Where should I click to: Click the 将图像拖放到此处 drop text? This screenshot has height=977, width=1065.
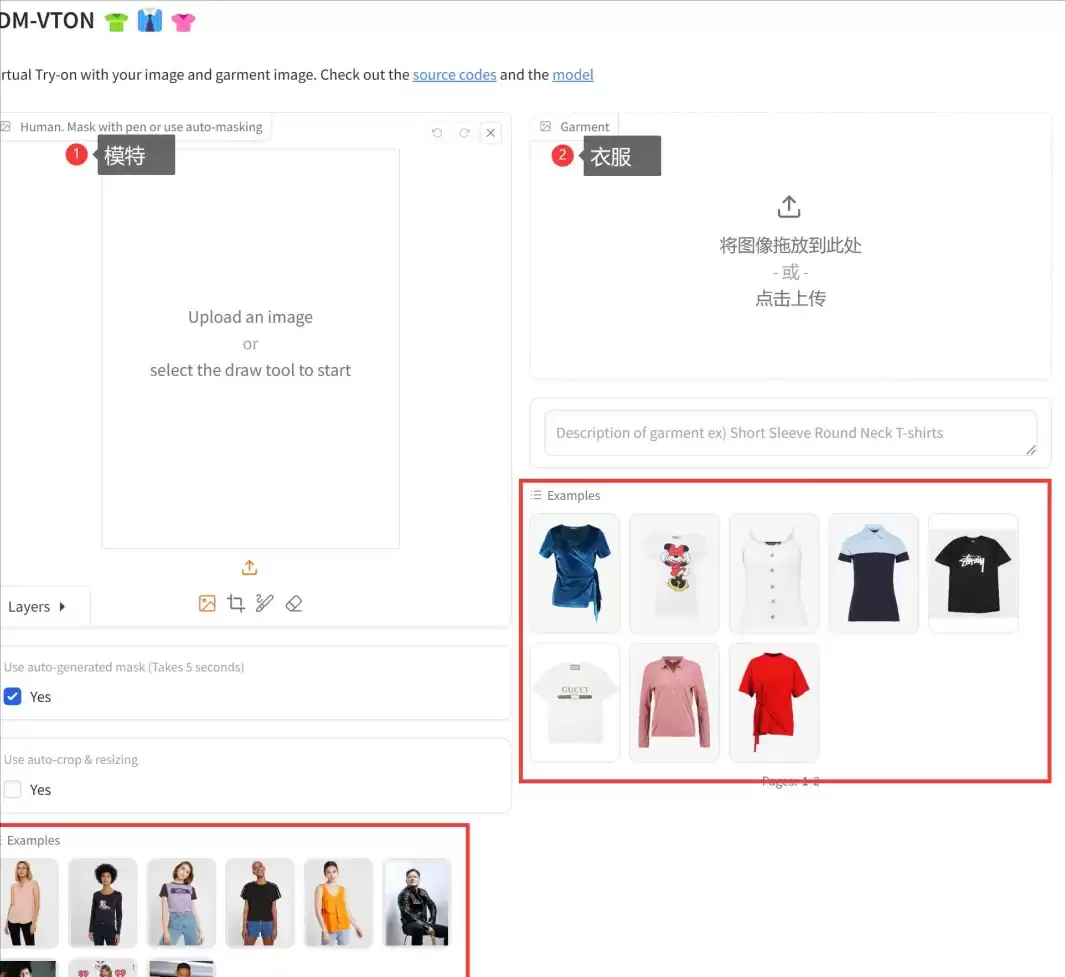click(x=791, y=245)
